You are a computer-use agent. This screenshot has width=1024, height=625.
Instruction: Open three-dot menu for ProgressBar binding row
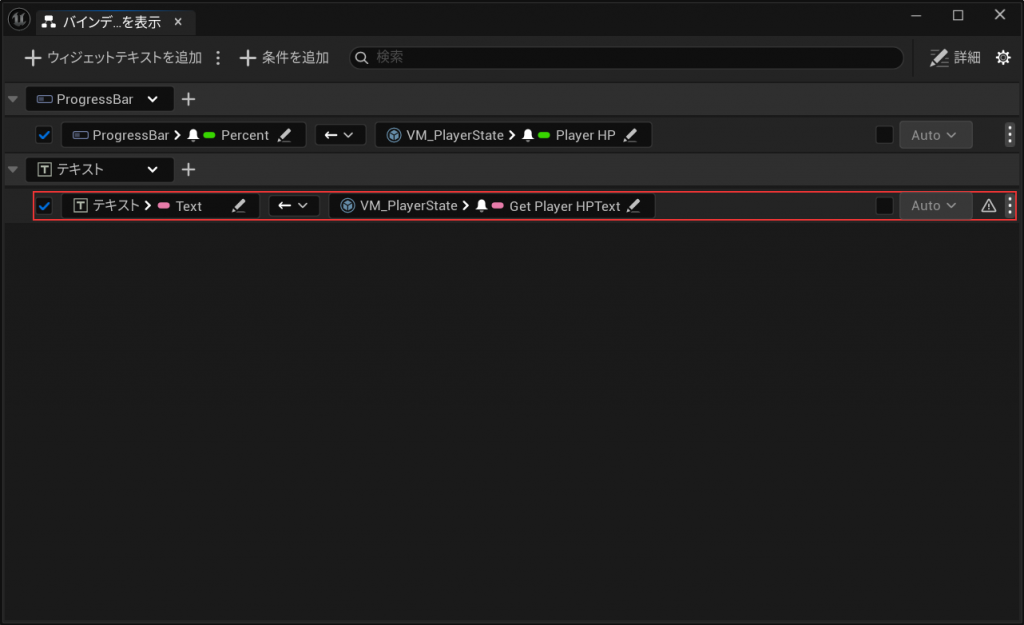[1009, 135]
